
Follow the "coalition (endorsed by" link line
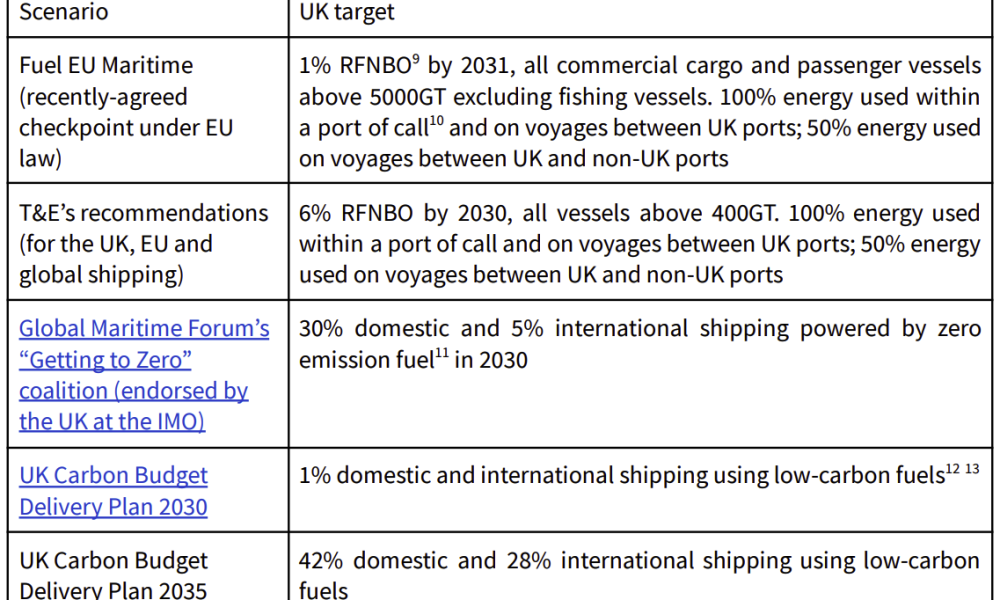(133, 391)
